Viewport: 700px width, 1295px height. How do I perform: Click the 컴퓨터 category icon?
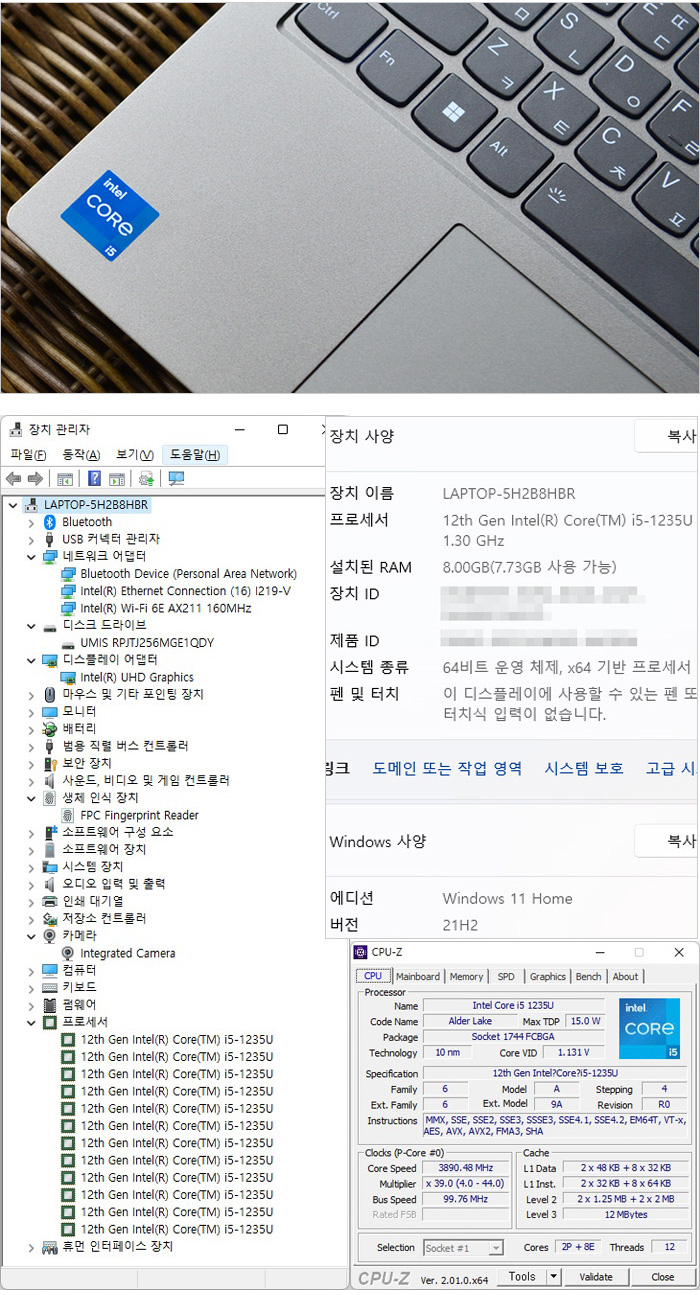pos(50,970)
